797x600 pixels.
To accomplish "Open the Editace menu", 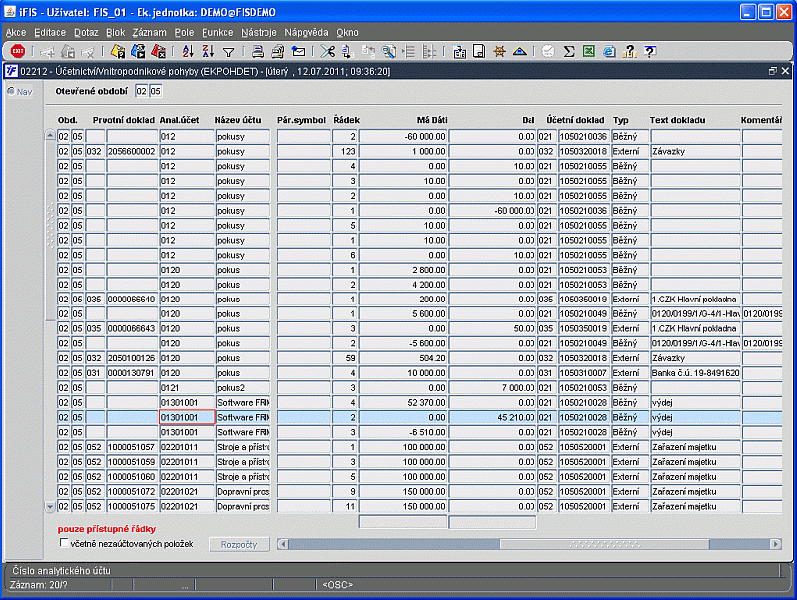I will (50, 33).
